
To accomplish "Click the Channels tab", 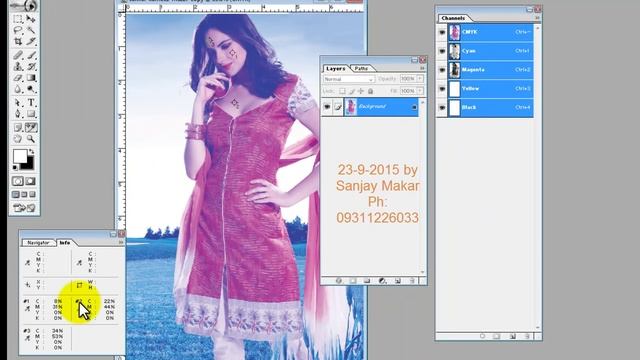I will 453,18.
